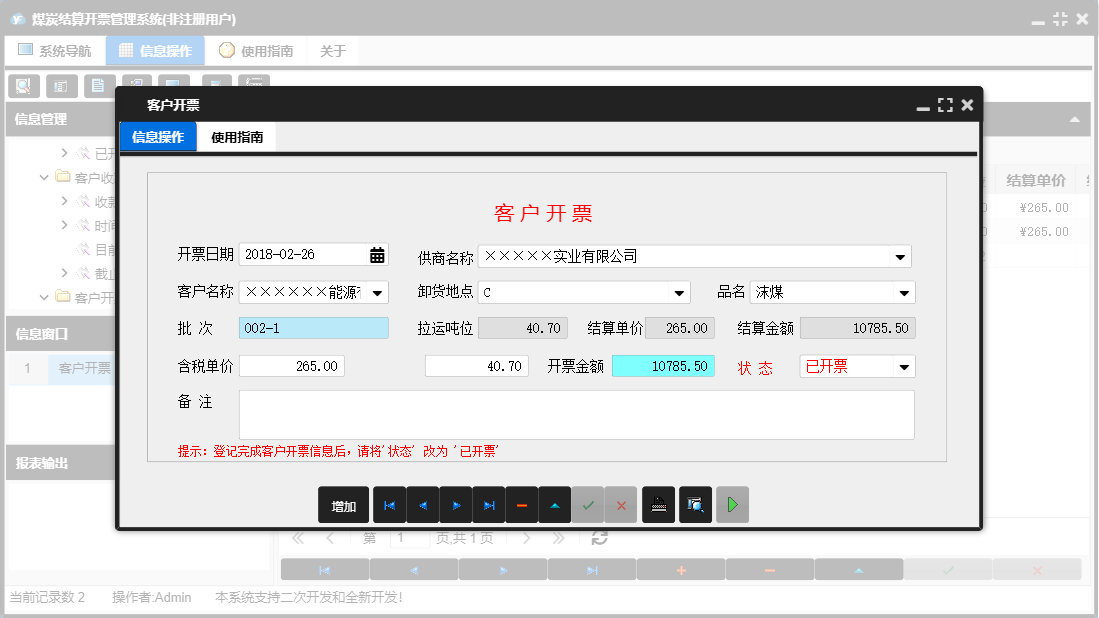Viewport: 1099px width, 618px height.
Task: Jump to the last record
Action: coord(489,505)
